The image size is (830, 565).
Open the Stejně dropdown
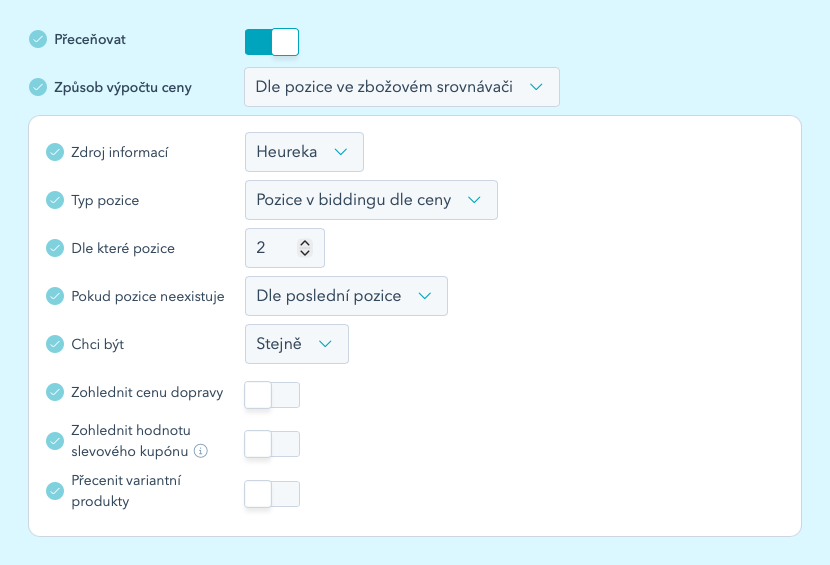coord(297,344)
